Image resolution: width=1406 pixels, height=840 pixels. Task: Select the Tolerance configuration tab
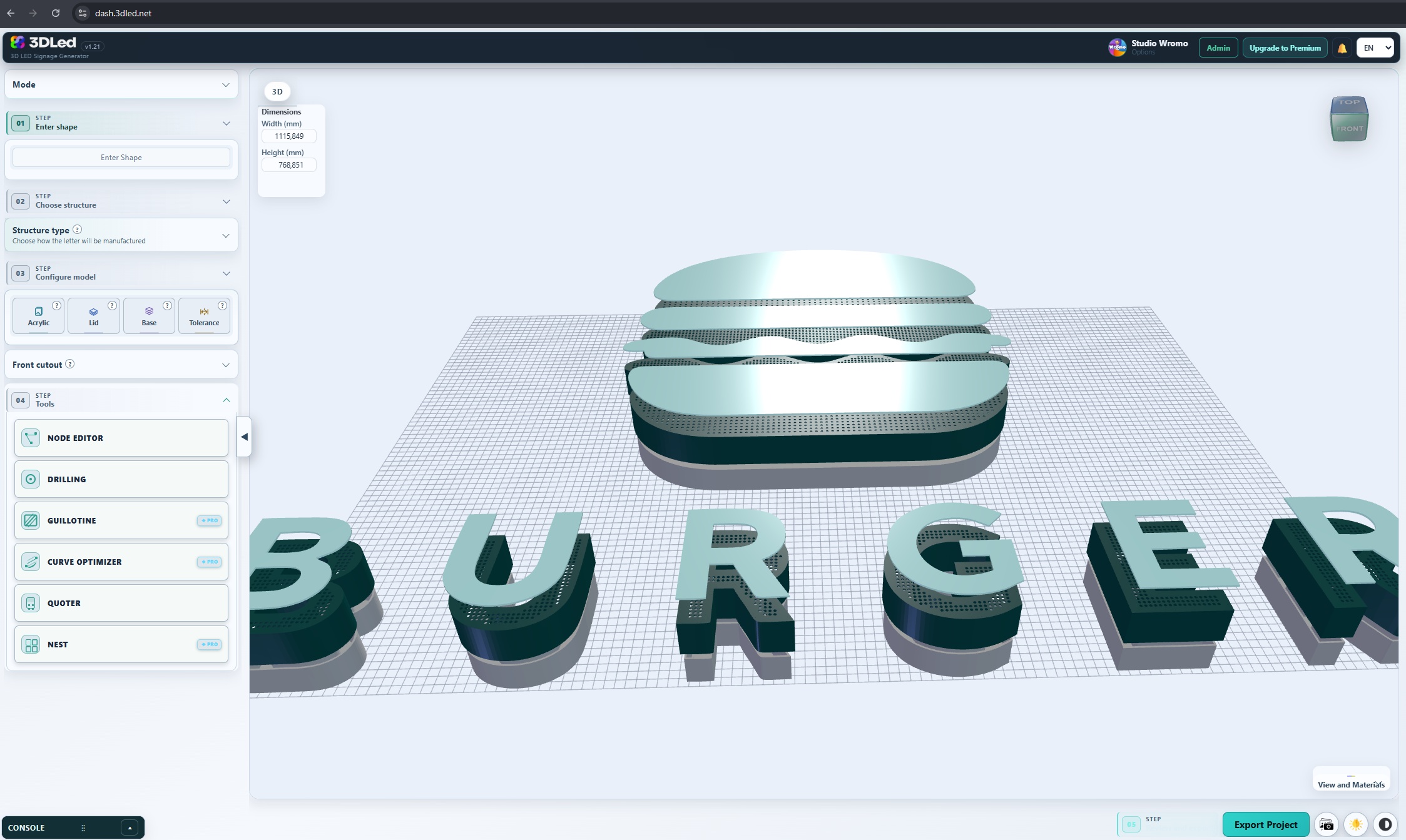click(x=204, y=316)
